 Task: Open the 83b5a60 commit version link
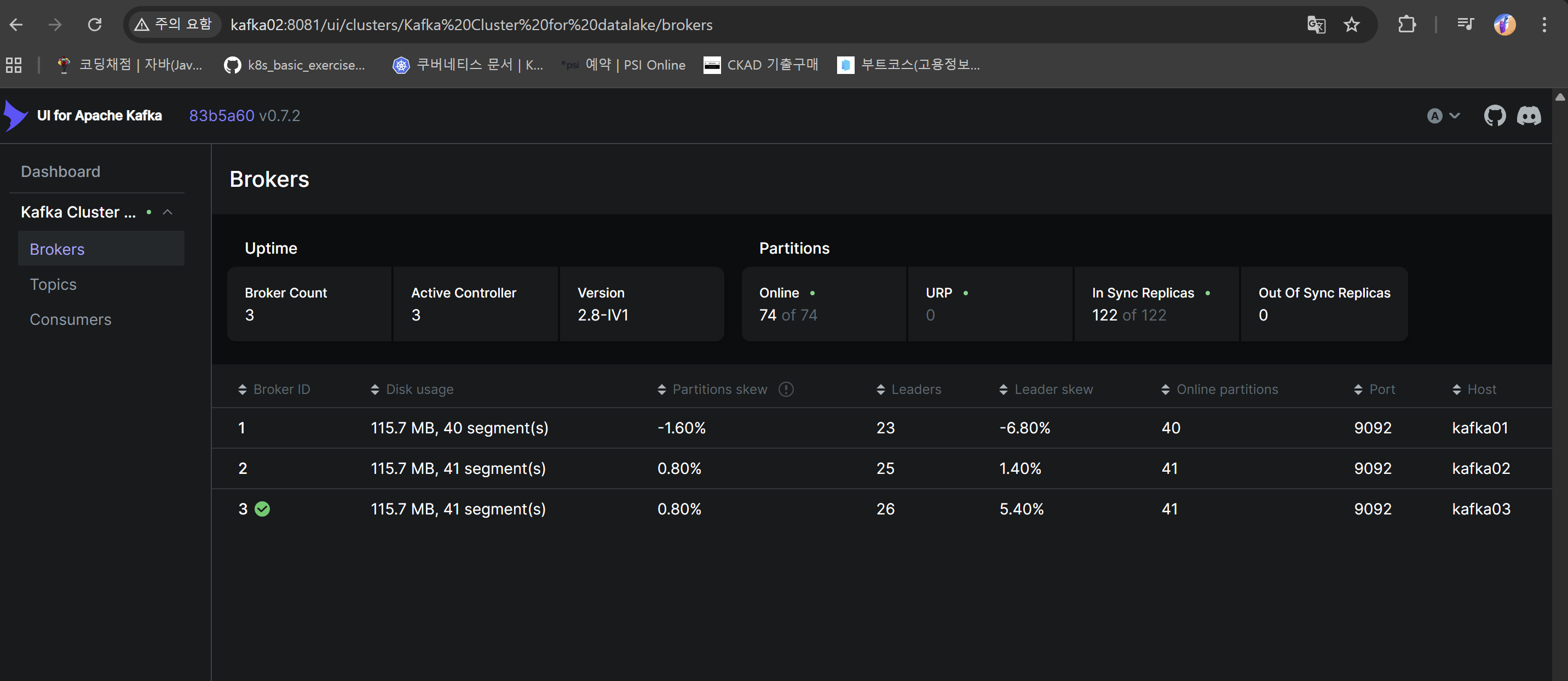point(221,116)
